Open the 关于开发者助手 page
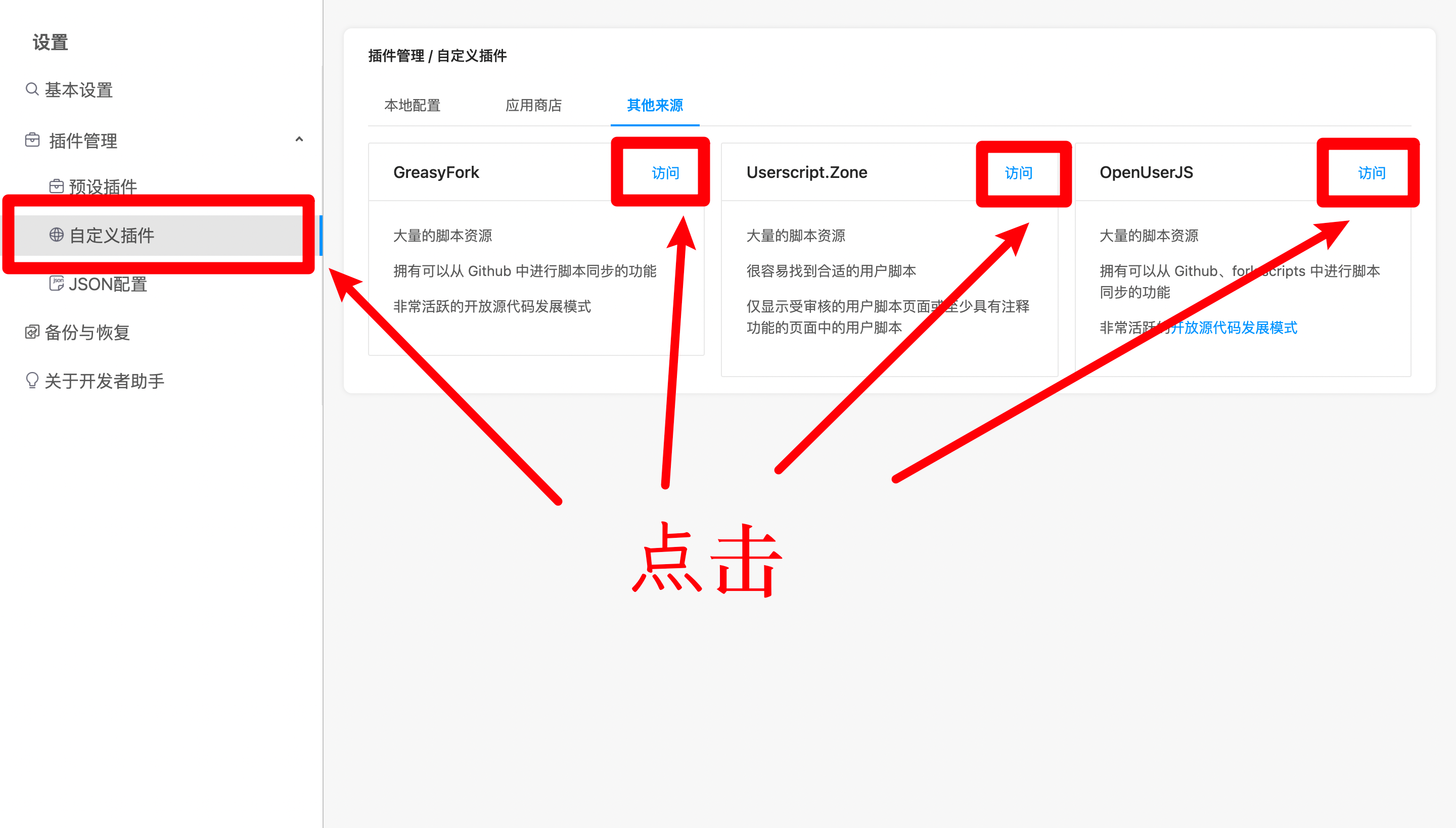Viewport: 1456px width, 828px height. pos(104,381)
